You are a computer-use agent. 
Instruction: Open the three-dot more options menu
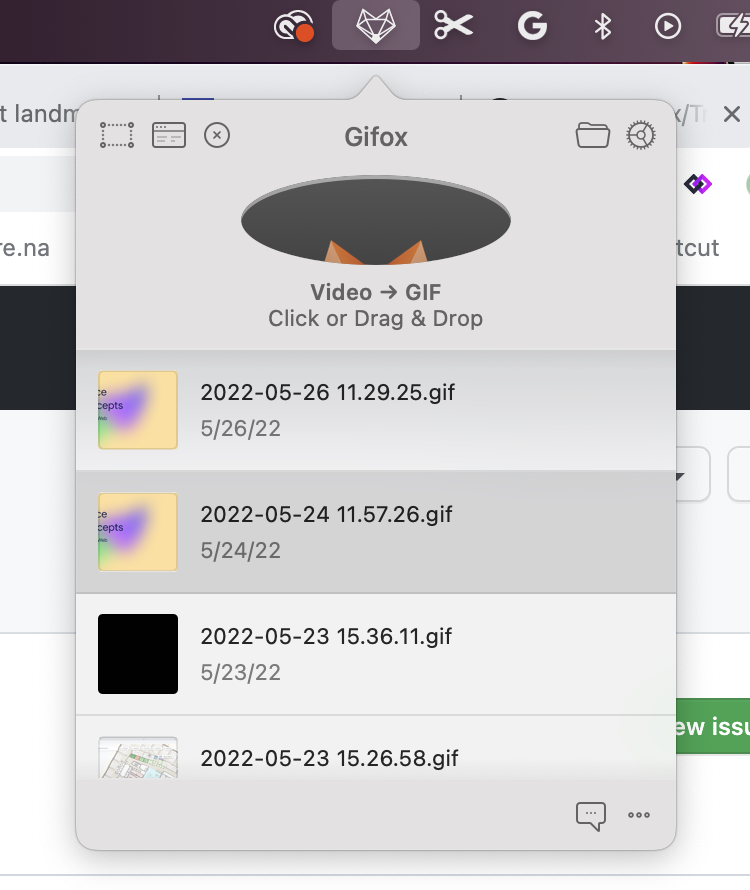tap(639, 815)
